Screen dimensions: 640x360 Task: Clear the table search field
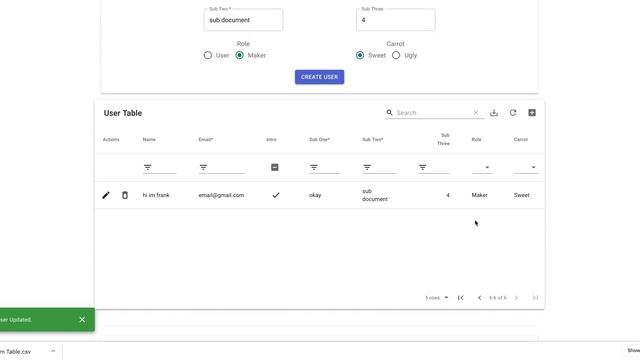476,113
